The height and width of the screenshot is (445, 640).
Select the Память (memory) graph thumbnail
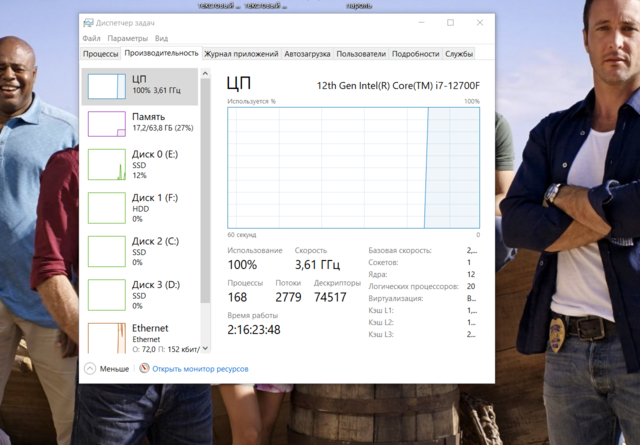point(106,123)
